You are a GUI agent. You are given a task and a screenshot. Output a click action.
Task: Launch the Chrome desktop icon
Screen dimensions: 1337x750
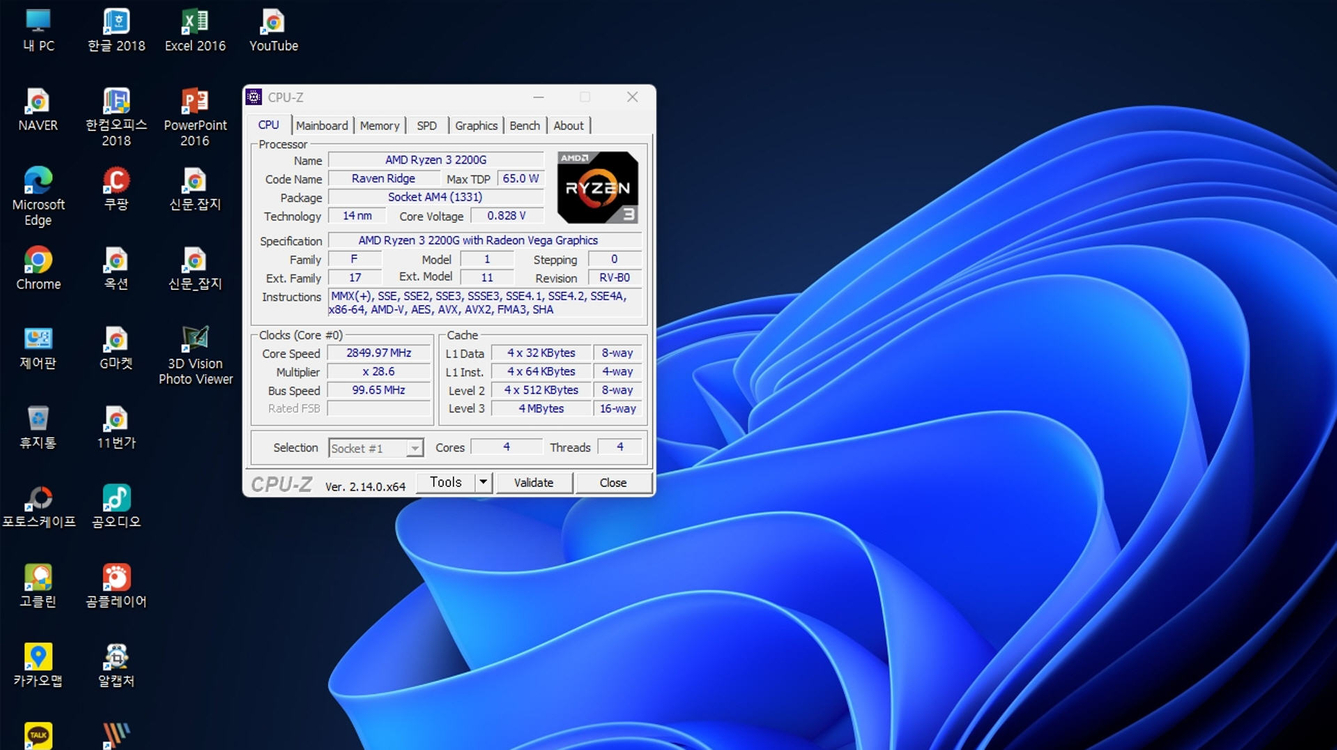point(38,268)
